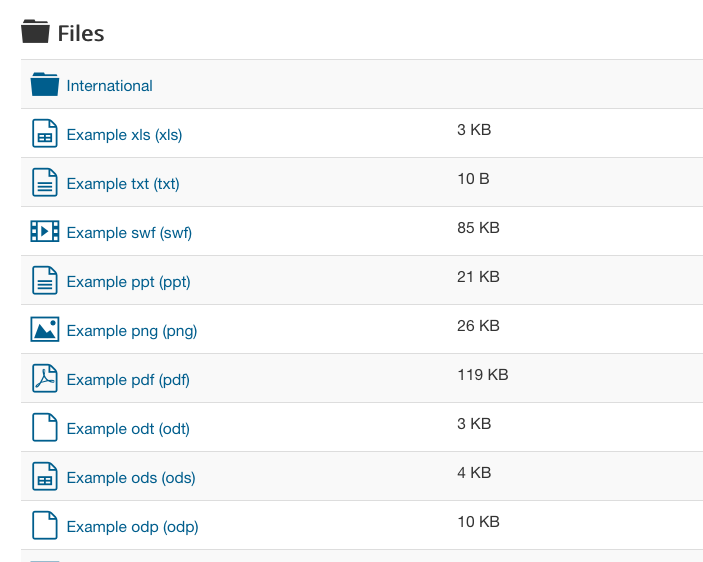Image resolution: width=703 pixels, height=562 pixels.
Task: Click the image icon for Example png
Action: coord(45,329)
